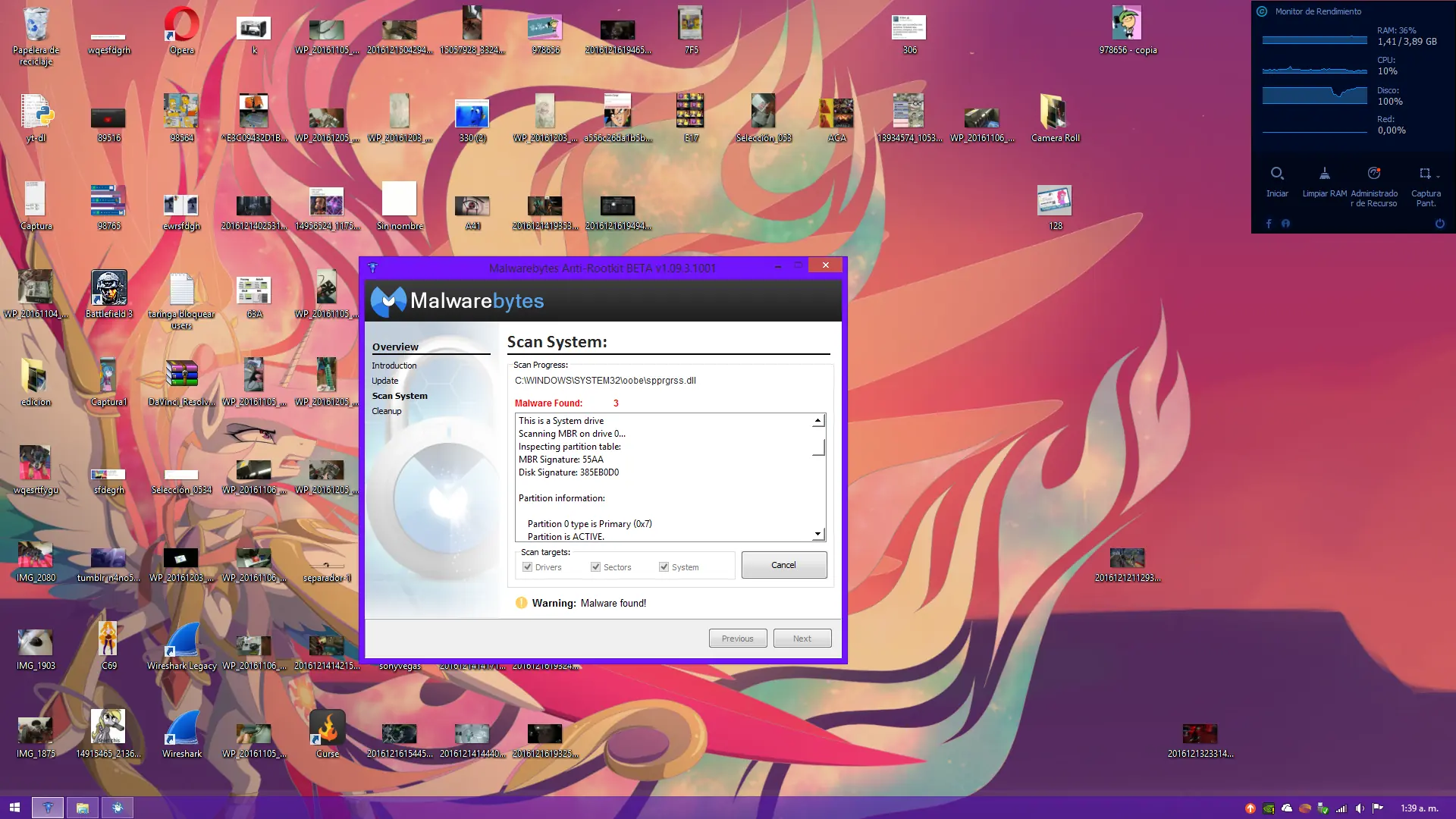Select the IMG_2080 desktop thumbnail

(x=36, y=561)
